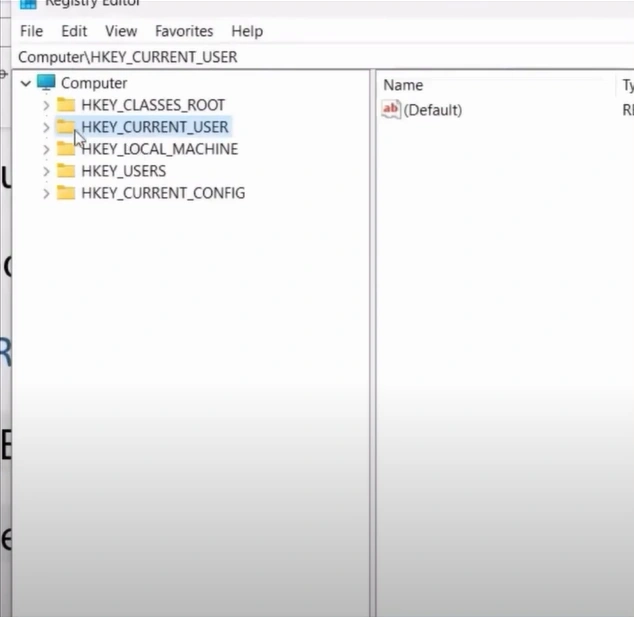Open the Help menu
Screen dimensions: 634x617
[247, 31]
